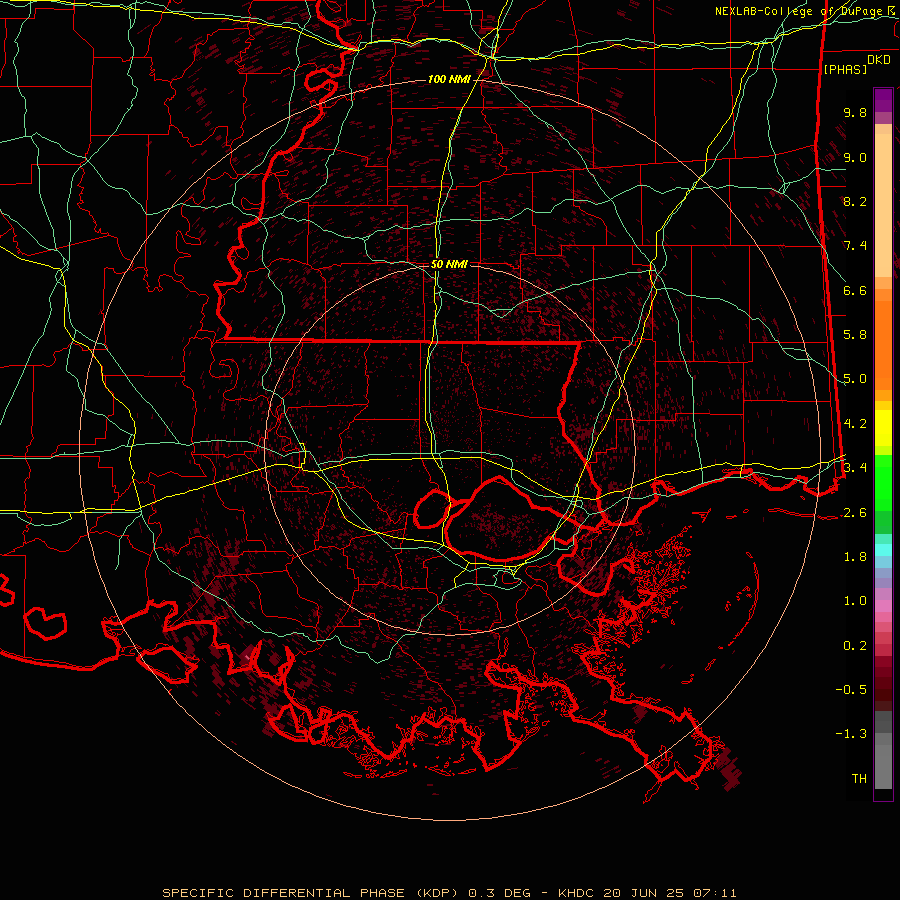Click the 5.8 scale value
This screenshot has width=900, height=900.
pos(855,335)
